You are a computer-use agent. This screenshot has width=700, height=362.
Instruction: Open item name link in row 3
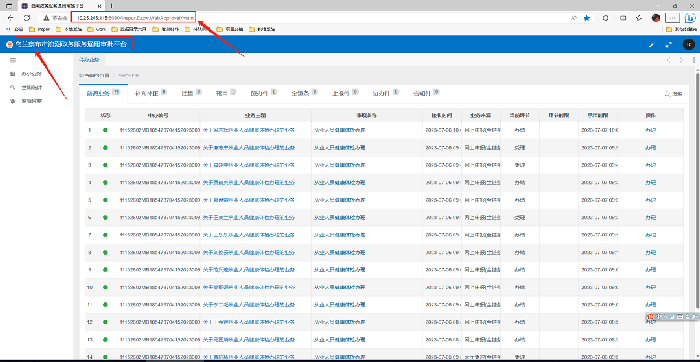pos(340,165)
